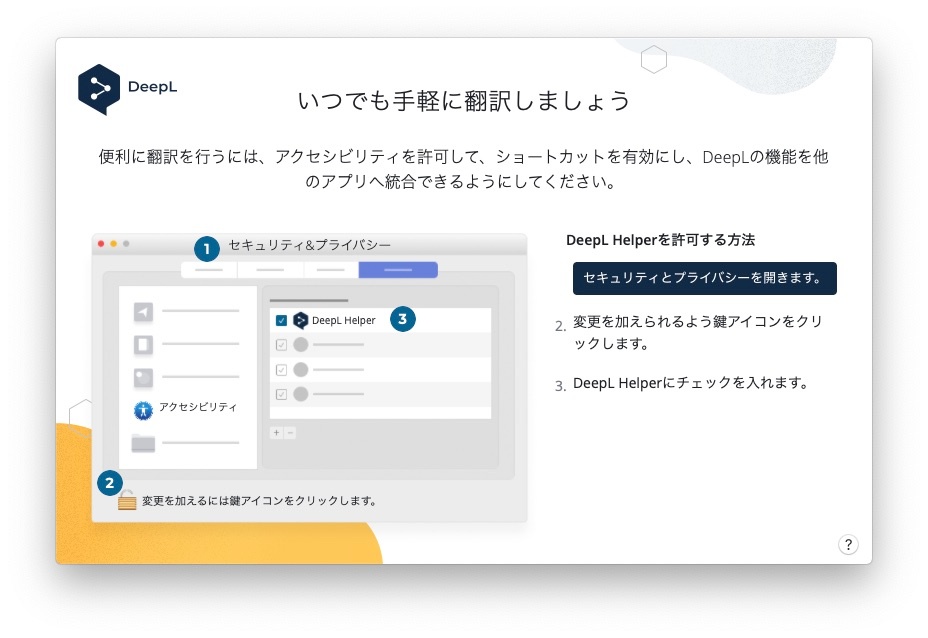Screen dimensions: 928x638
Task: Click step text DeepL Helperにチェックを入れます
Action: tap(691, 383)
